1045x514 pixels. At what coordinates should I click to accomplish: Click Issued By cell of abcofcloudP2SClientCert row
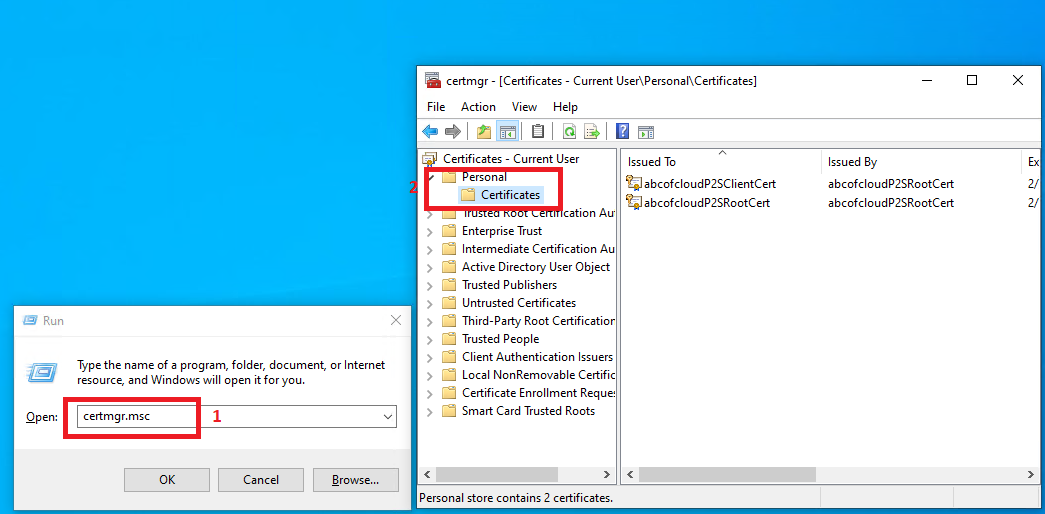tap(890, 183)
